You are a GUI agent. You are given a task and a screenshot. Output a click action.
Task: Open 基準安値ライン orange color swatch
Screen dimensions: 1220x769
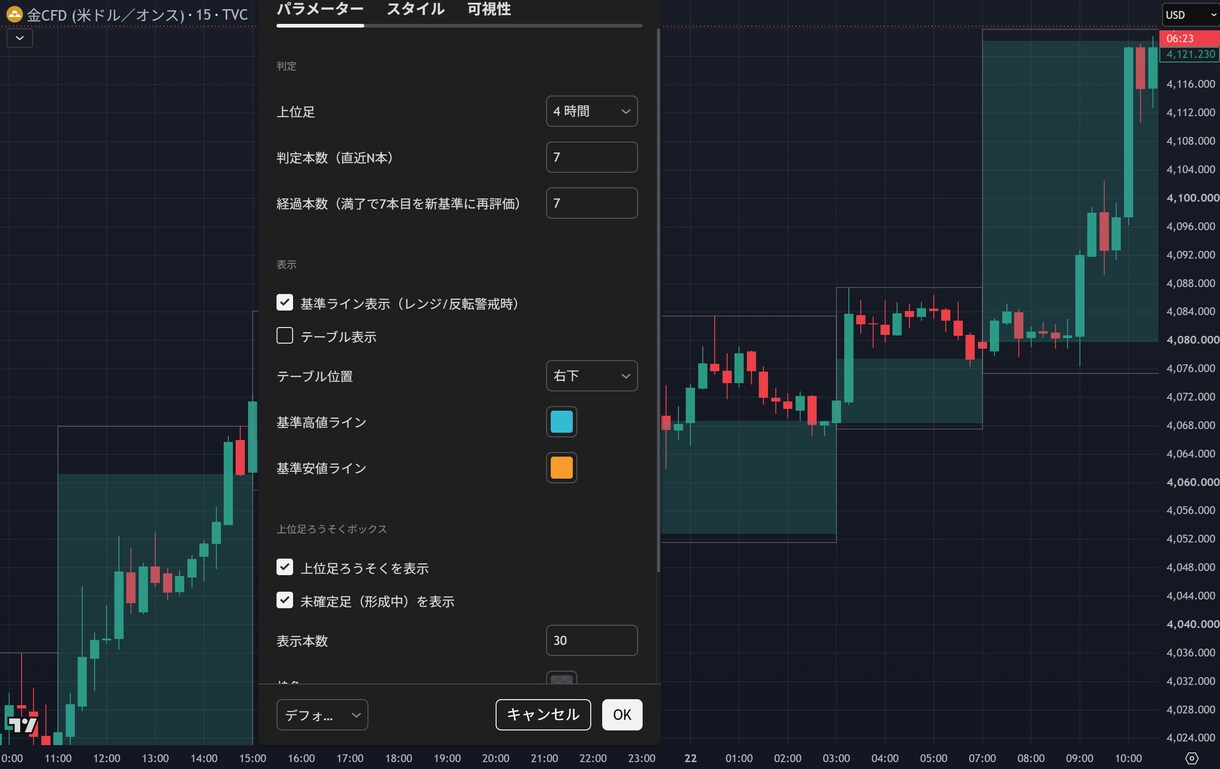(562, 468)
